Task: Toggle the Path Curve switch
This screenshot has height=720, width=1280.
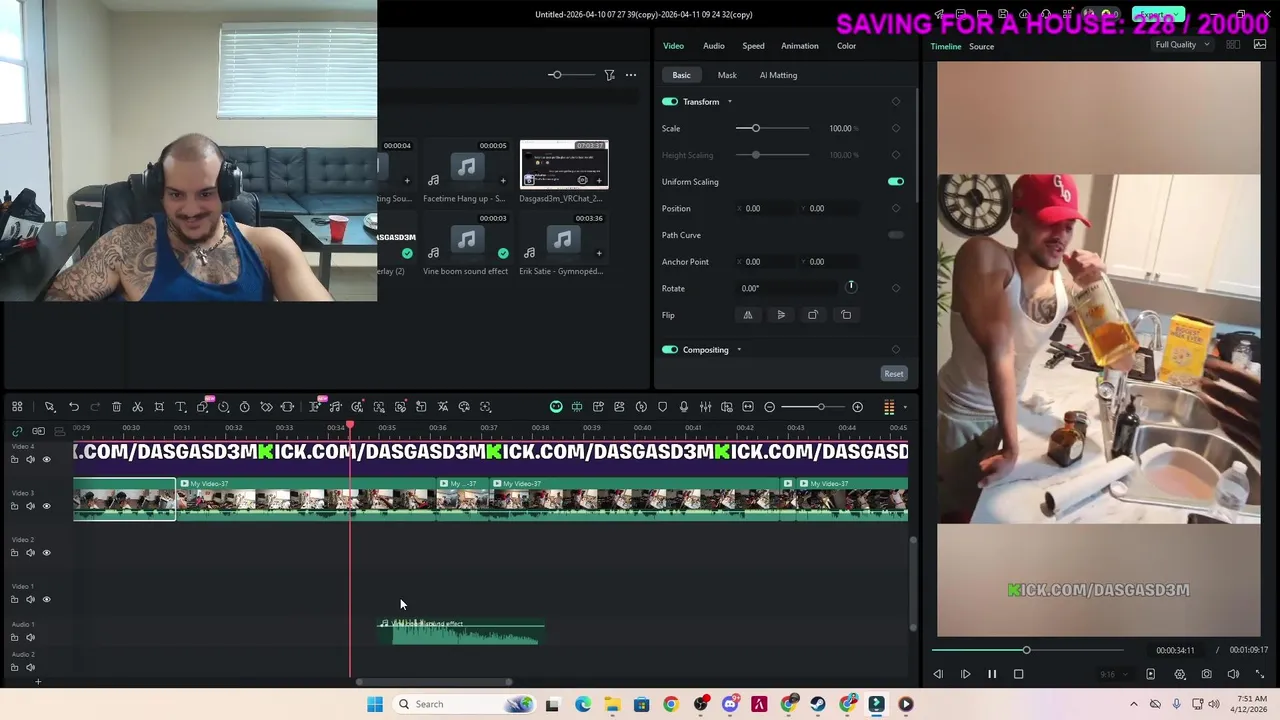Action: 896,235
